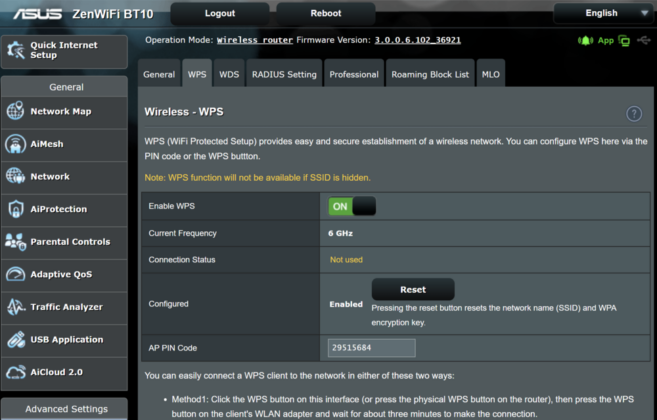Screen dimensions: 657x420
Task: Open the RADIUS Setting tab
Action: point(284,74)
